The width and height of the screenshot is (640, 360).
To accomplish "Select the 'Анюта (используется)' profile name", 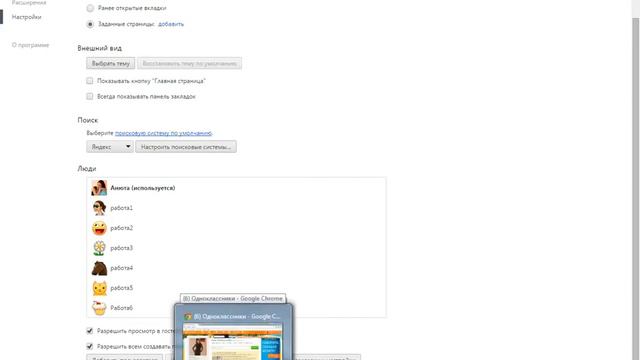I will click(x=143, y=188).
